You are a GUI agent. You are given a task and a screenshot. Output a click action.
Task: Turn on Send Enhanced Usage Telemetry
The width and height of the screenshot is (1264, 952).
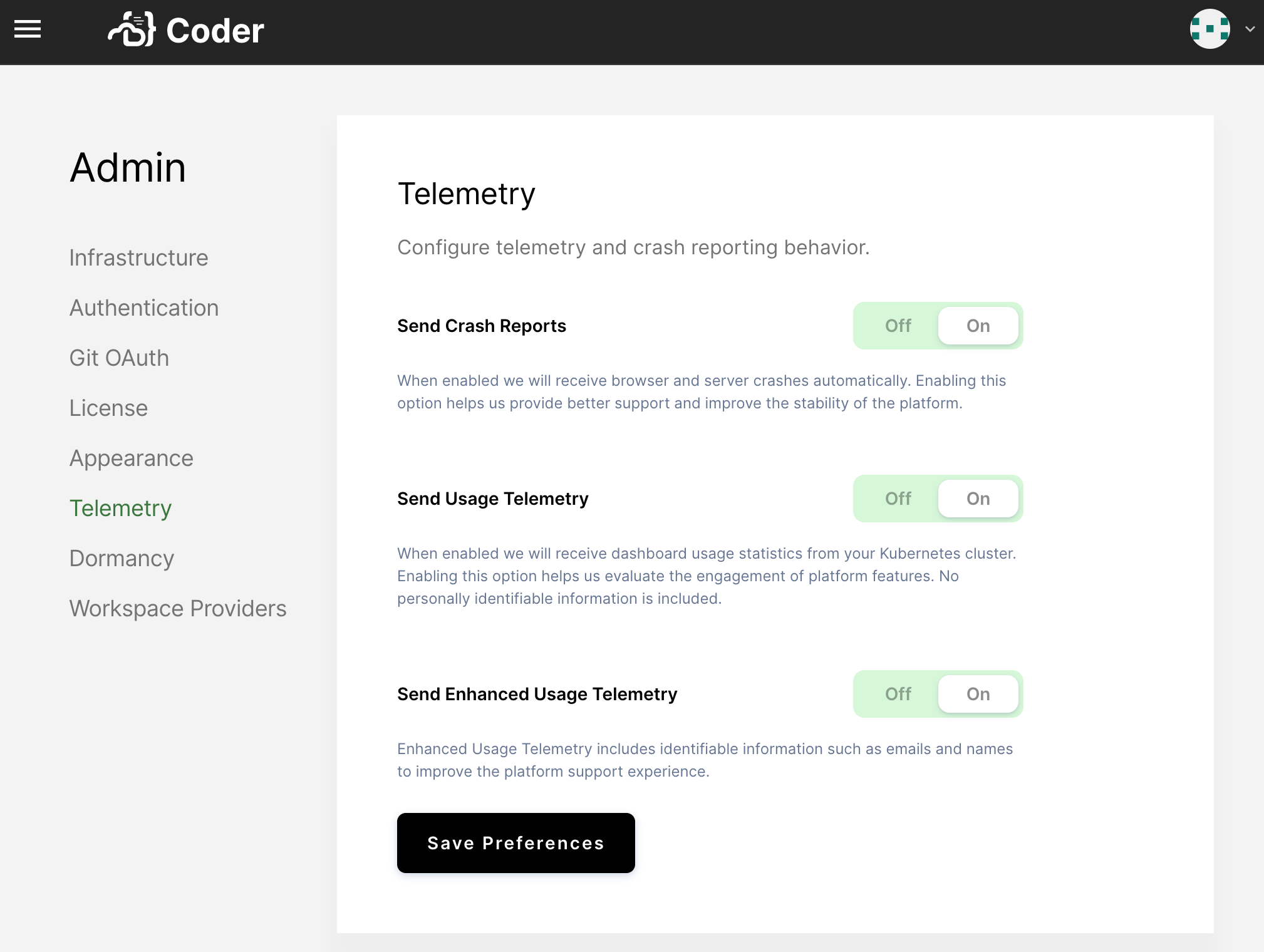coord(977,694)
